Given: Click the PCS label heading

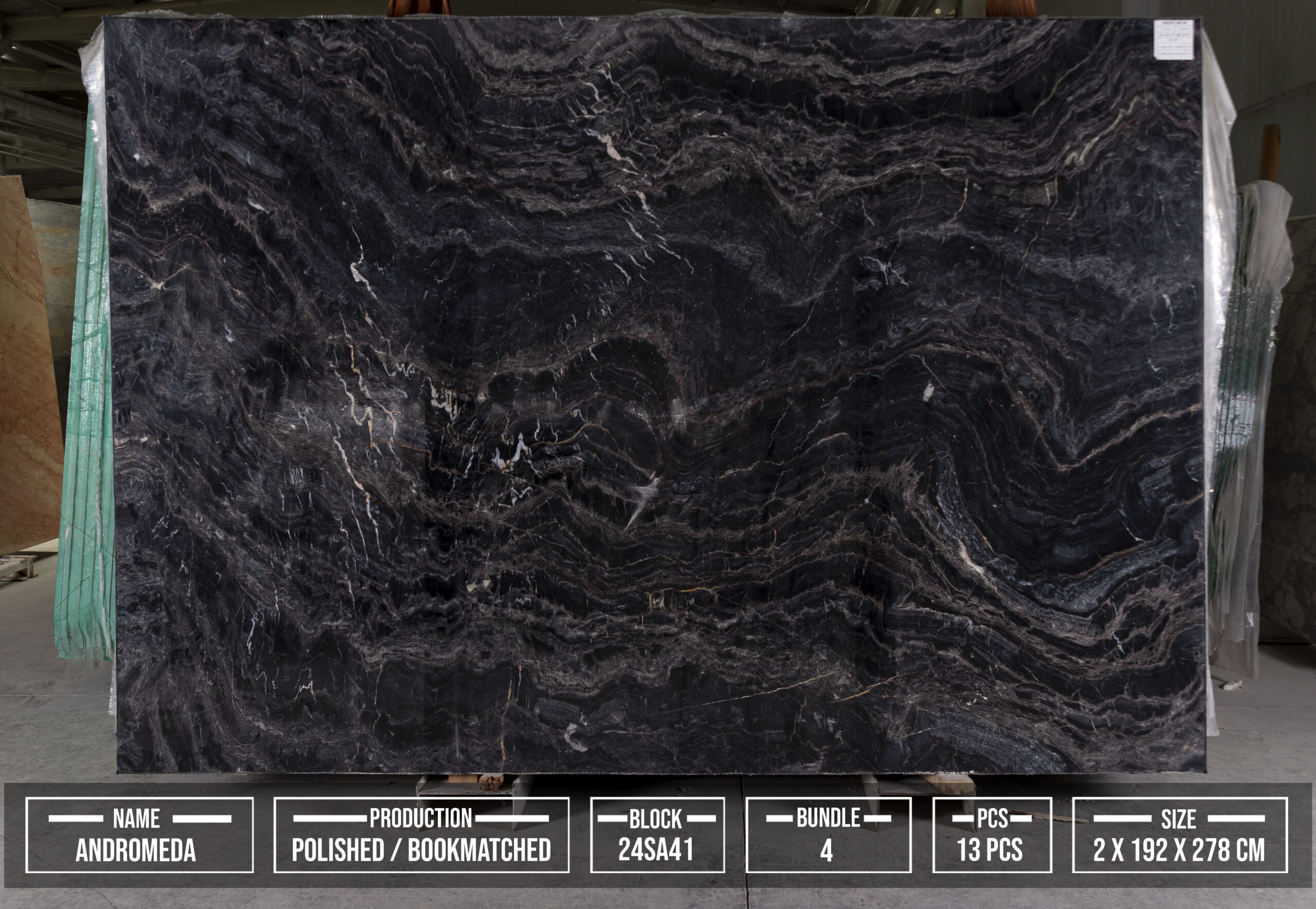Looking at the screenshot, I should 993,819.
